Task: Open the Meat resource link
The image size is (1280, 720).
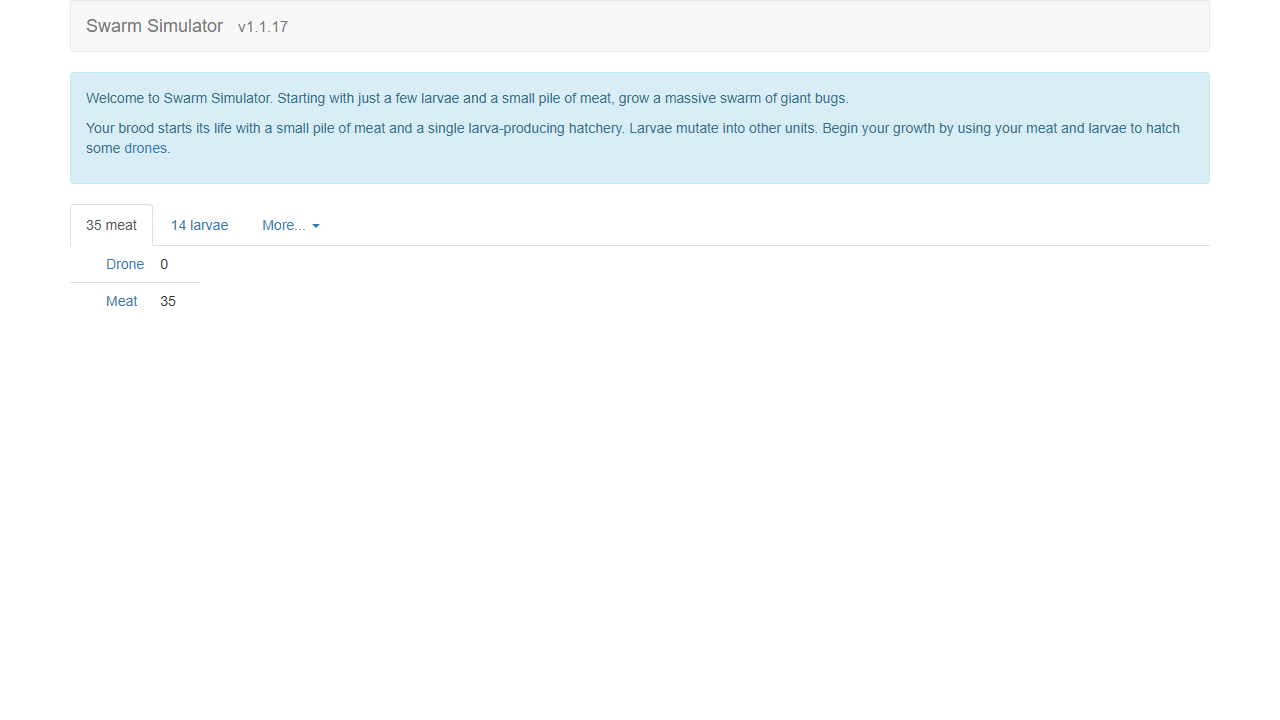Action: point(122,301)
